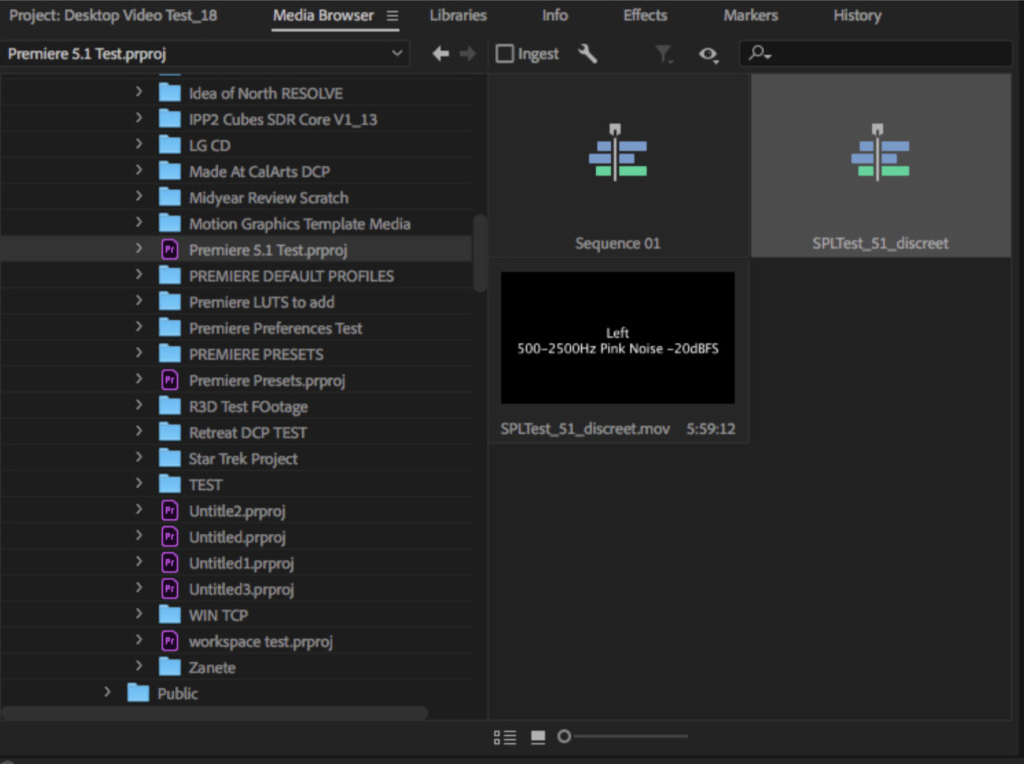1024x764 pixels.
Task: Click the Untitle2.prproj file icon
Action: click(x=170, y=511)
